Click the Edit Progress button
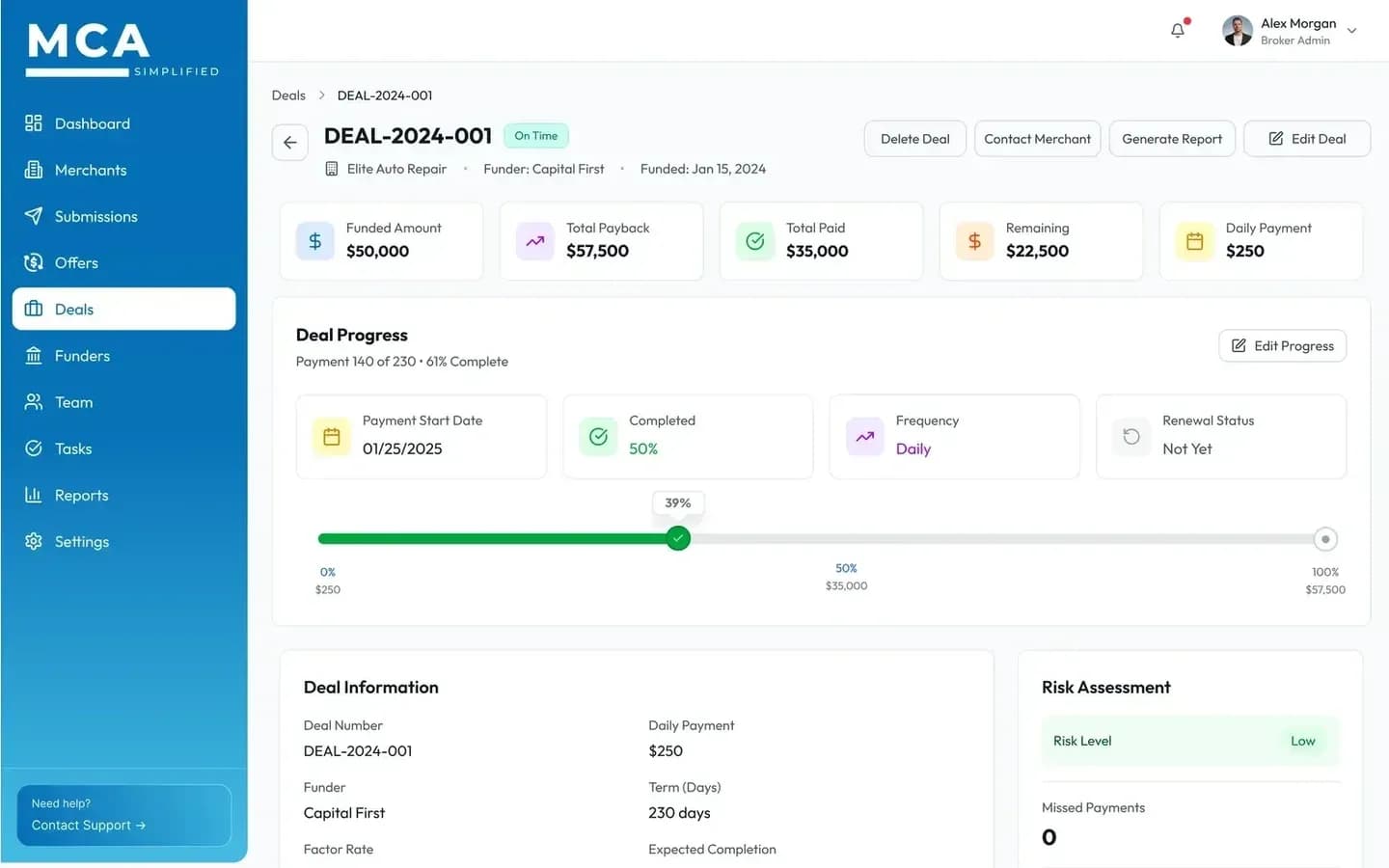Viewport: 1389px width, 868px height. pyautogui.click(x=1283, y=346)
